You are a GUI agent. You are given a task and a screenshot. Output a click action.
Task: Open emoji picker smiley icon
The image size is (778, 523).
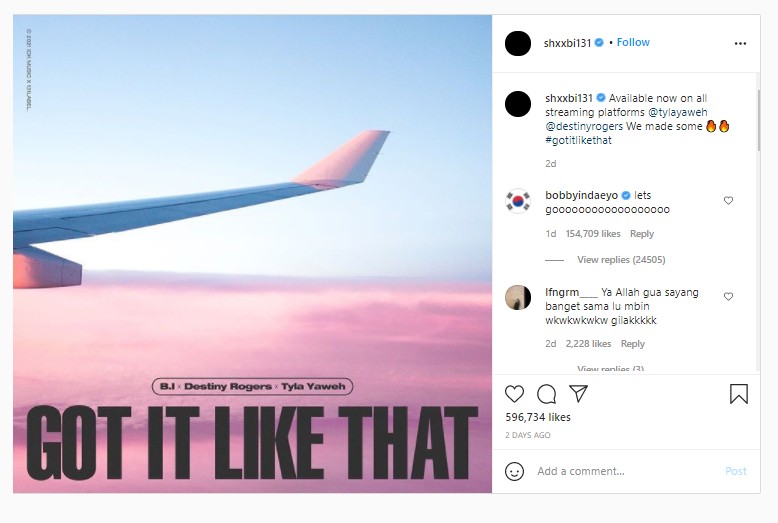[x=515, y=471]
